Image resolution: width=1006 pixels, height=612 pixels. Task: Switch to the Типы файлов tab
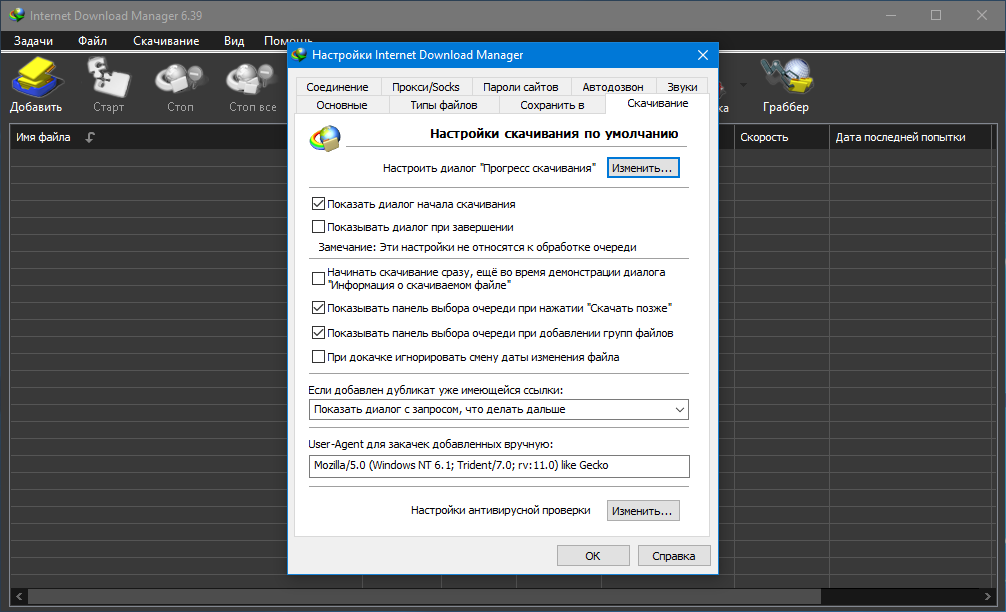point(444,105)
